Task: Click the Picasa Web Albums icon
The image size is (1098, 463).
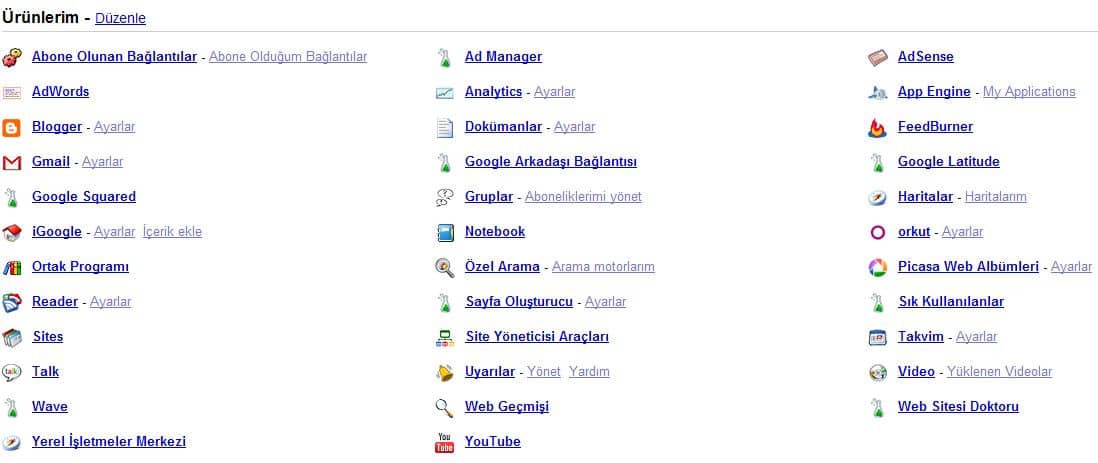Action: coord(877,268)
